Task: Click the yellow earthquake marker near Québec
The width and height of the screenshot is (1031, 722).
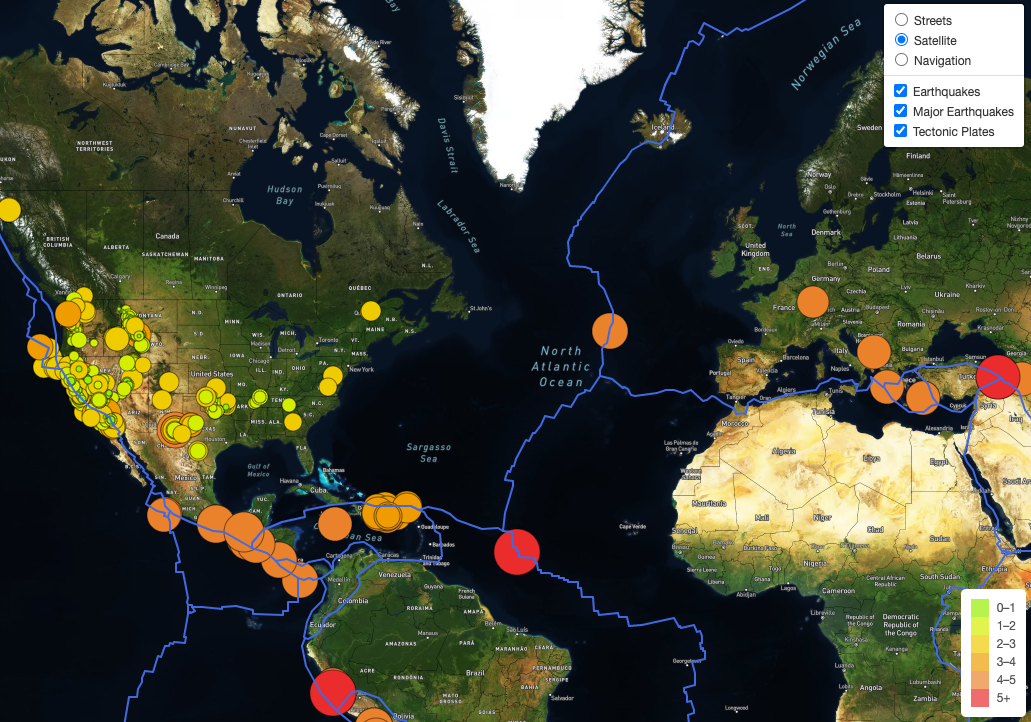Action: coord(371,310)
